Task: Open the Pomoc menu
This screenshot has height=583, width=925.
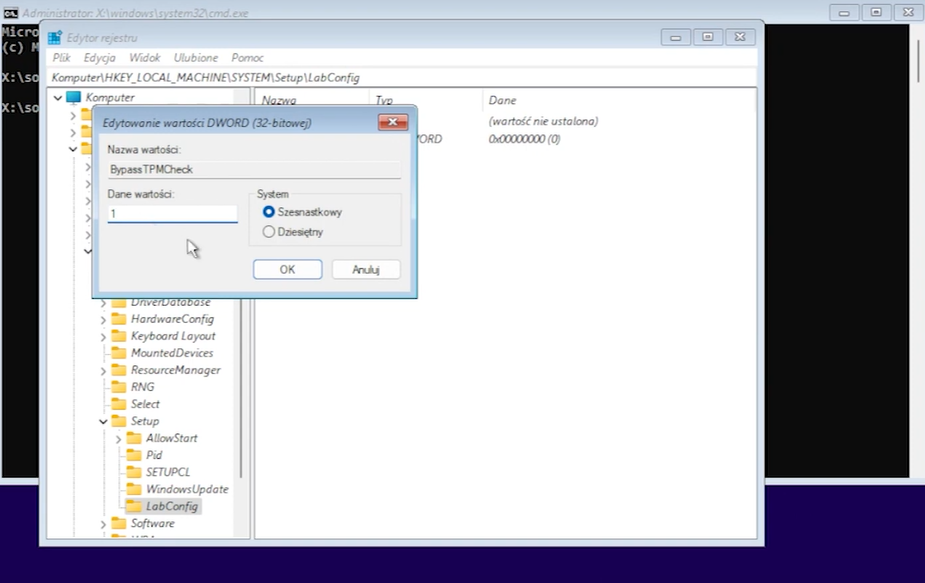Action: 247,58
